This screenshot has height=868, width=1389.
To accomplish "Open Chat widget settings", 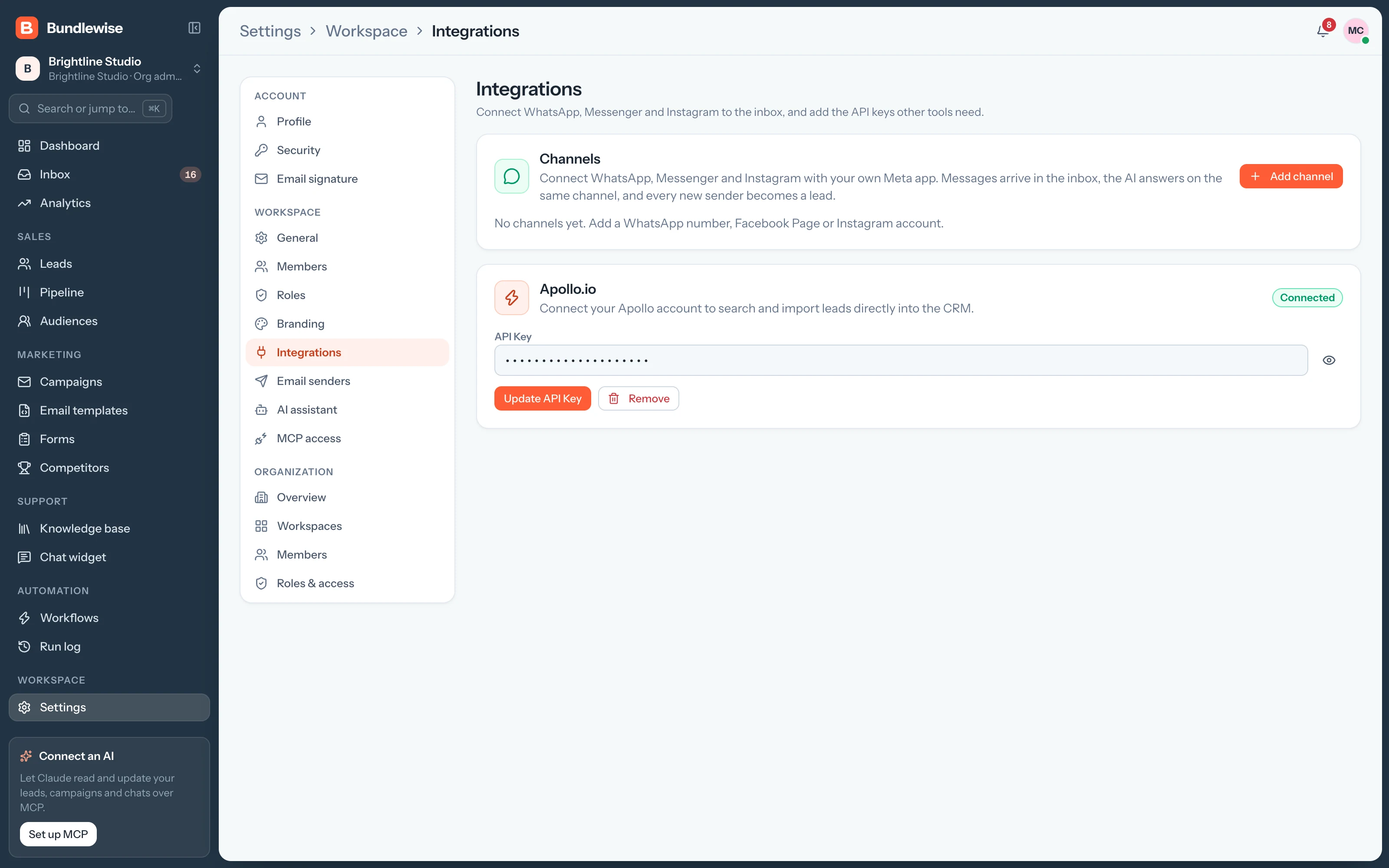I will pyautogui.click(x=109, y=557).
